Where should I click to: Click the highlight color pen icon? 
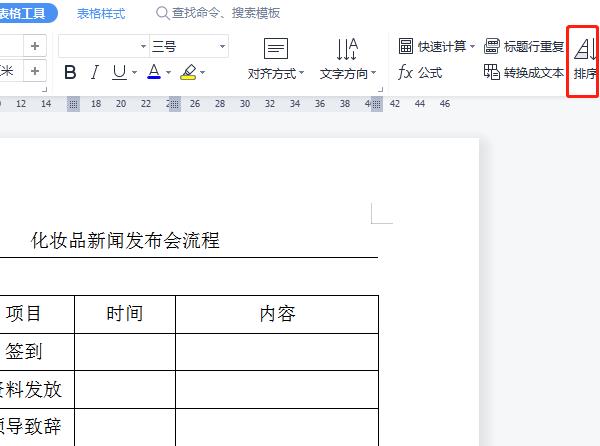tap(188, 72)
